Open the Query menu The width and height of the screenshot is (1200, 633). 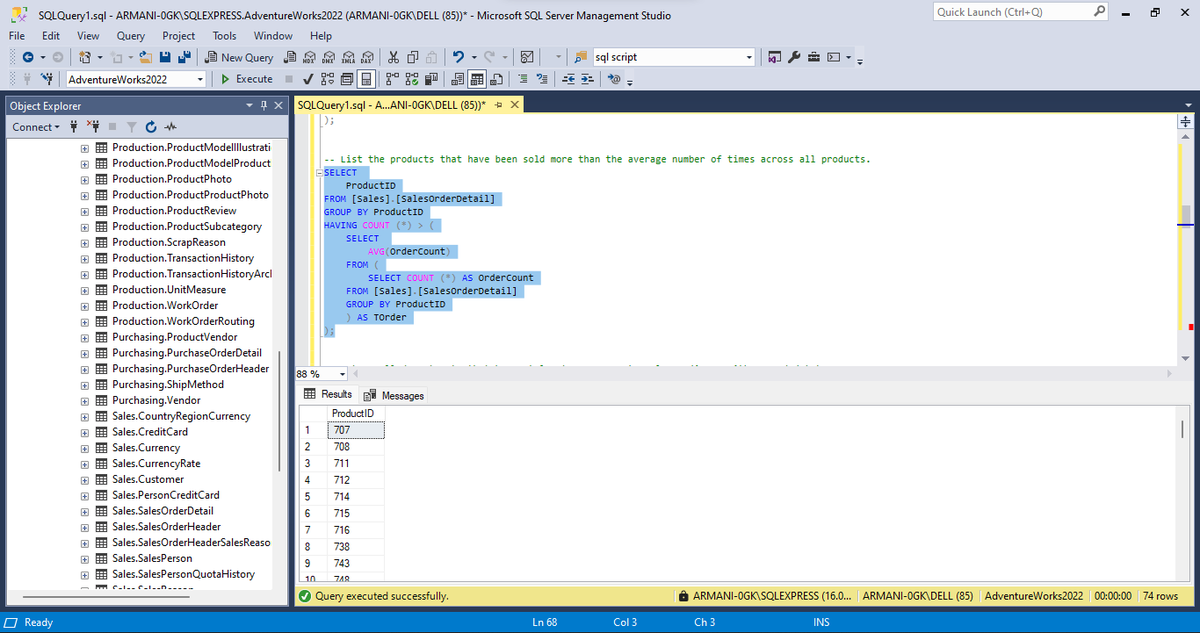click(x=131, y=35)
